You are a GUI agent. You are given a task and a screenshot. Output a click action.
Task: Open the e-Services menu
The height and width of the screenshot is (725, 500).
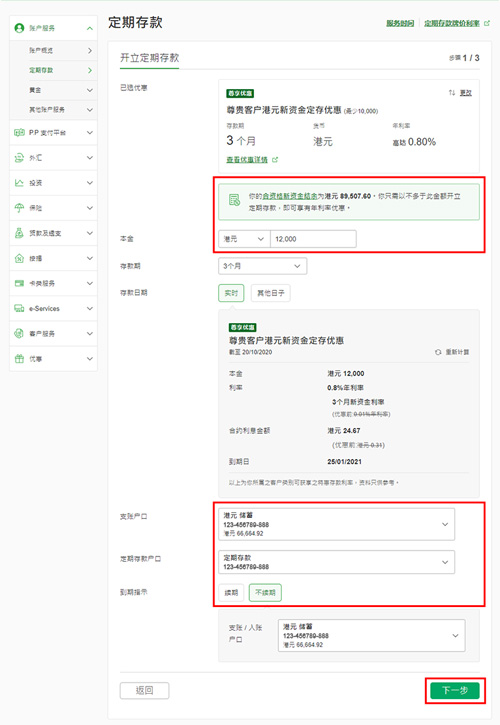click(53, 308)
